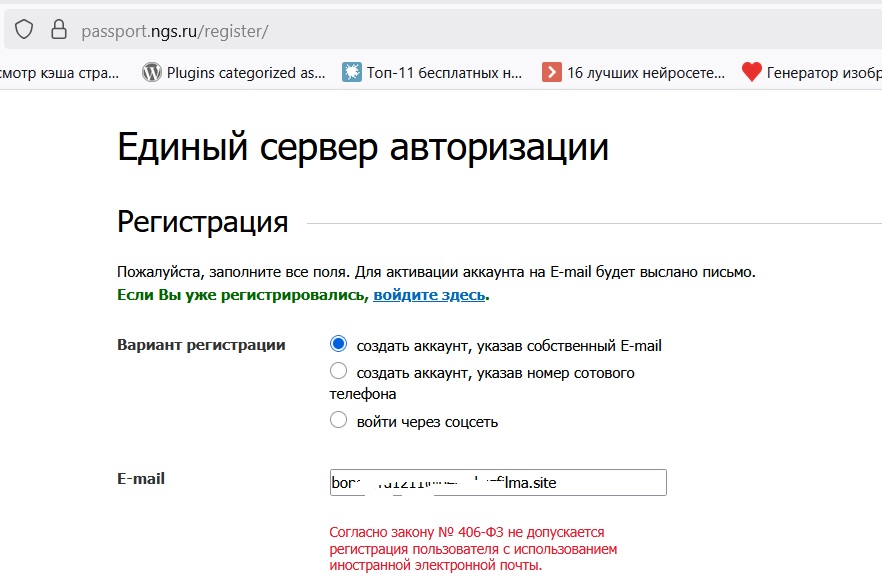Click the red 406-ФЗ error message
The width and height of the screenshot is (882, 583).
473,549
